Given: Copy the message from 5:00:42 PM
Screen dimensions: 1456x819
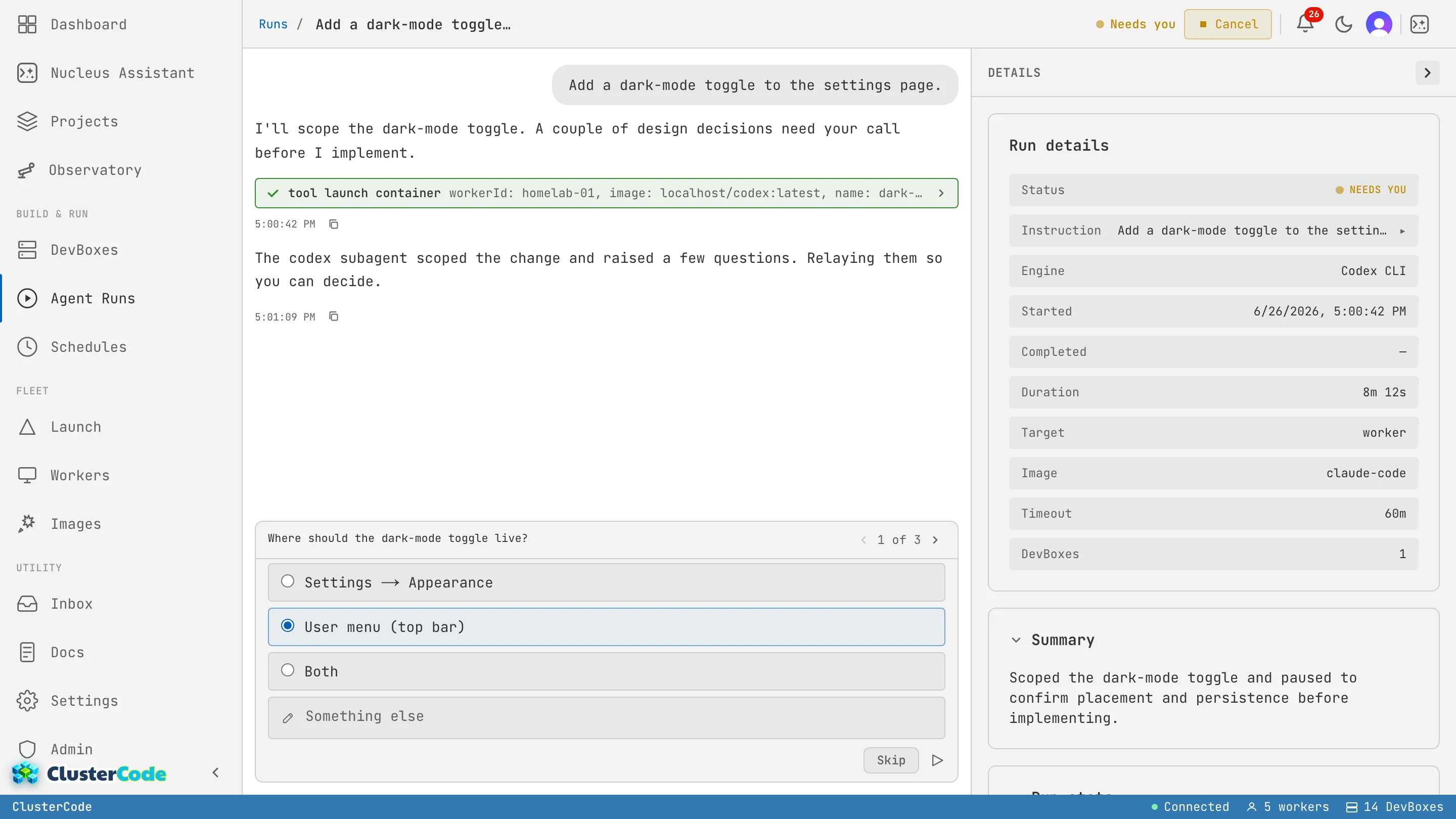Looking at the screenshot, I should point(334,224).
